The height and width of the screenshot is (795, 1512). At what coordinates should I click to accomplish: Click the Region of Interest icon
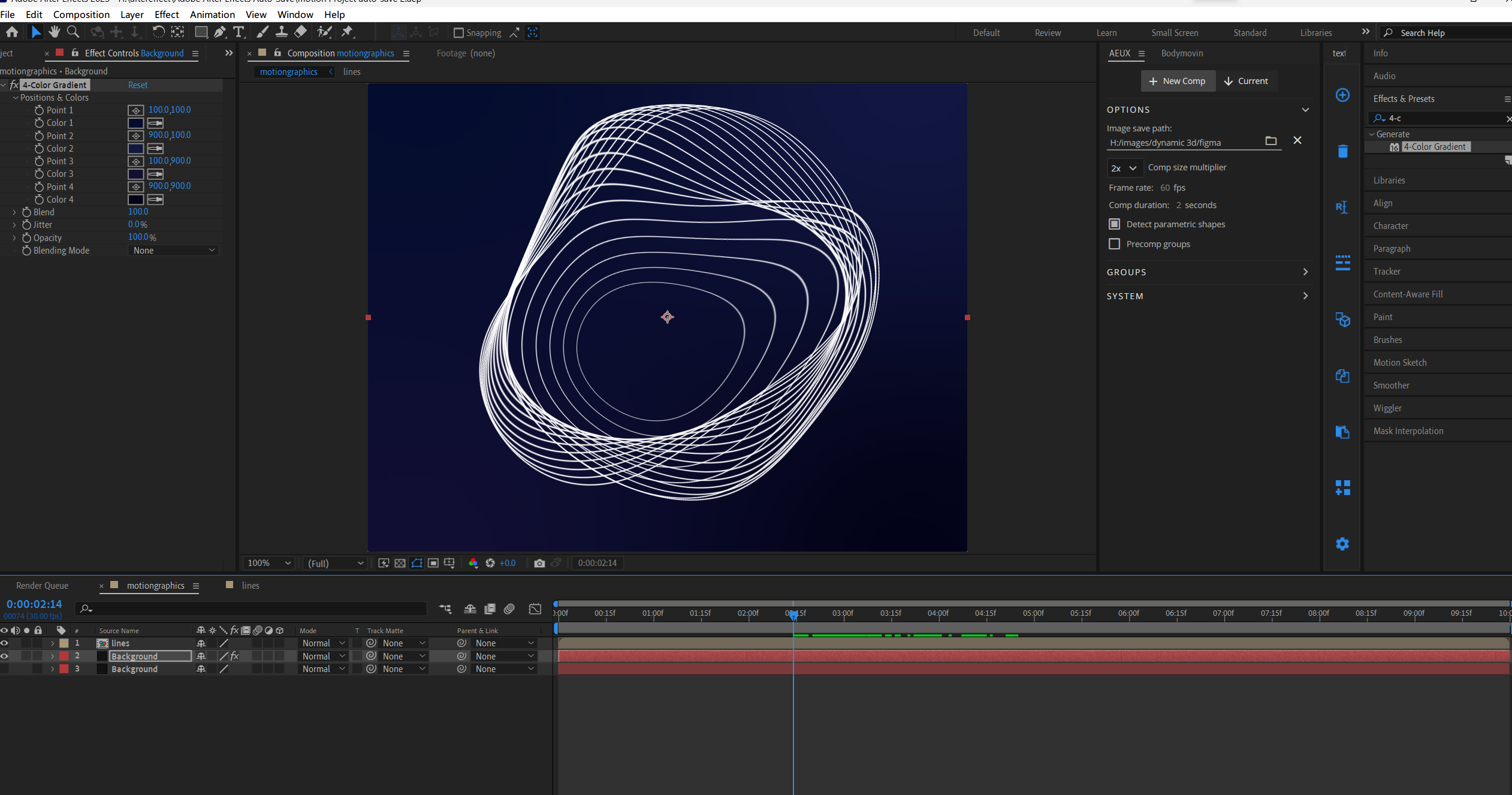coord(433,563)
